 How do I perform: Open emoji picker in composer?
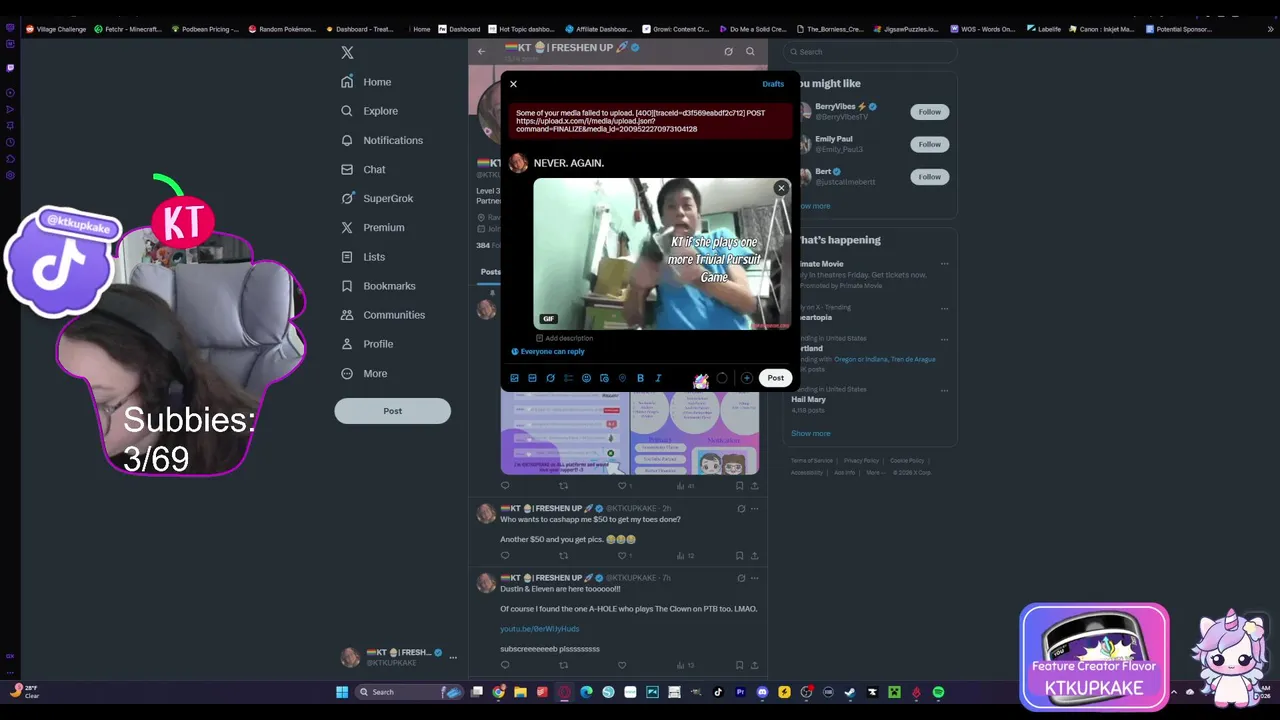click(586, 378)
